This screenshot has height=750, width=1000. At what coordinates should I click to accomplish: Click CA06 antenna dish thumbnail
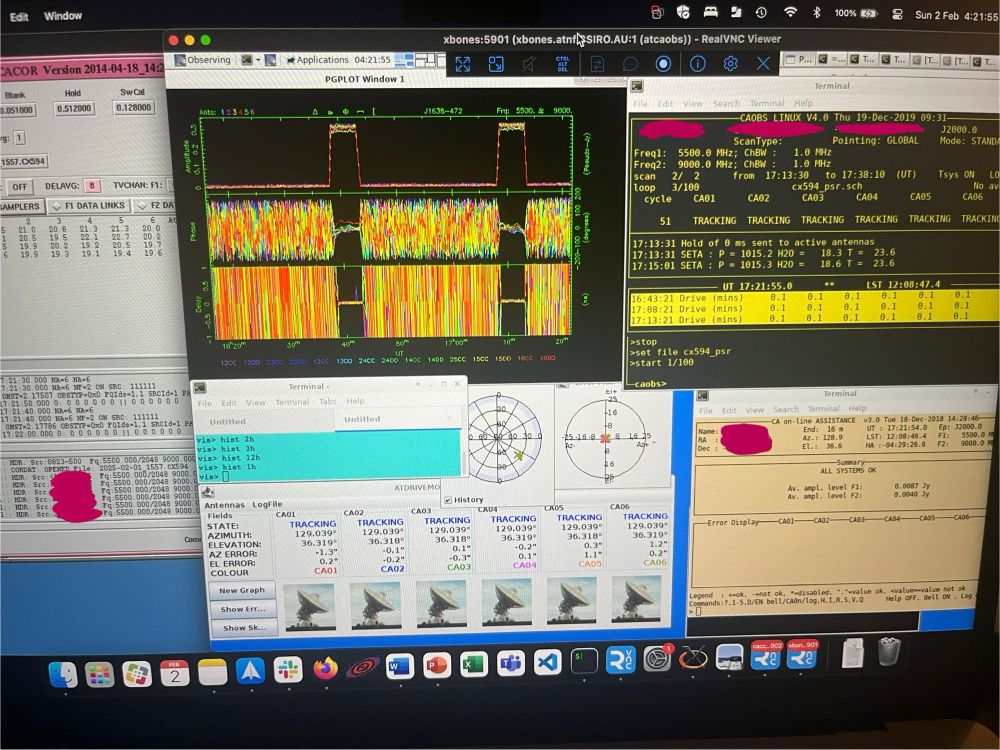(636, 599)
